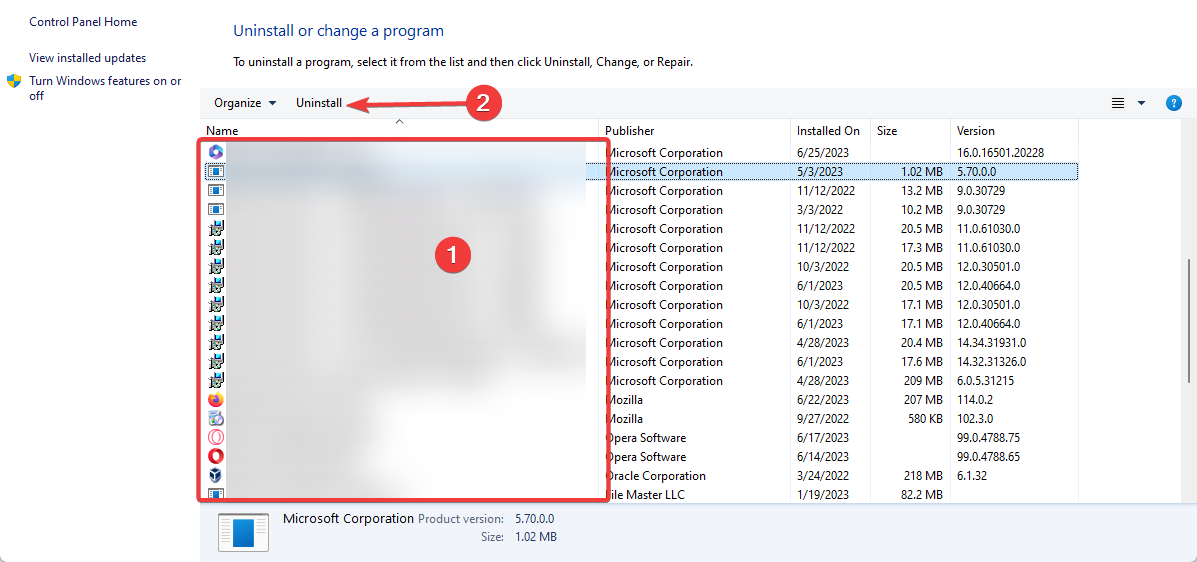Open Turn Windows features on or off
This screenshot has height=562, width=1197.
(x=105, y=89)
